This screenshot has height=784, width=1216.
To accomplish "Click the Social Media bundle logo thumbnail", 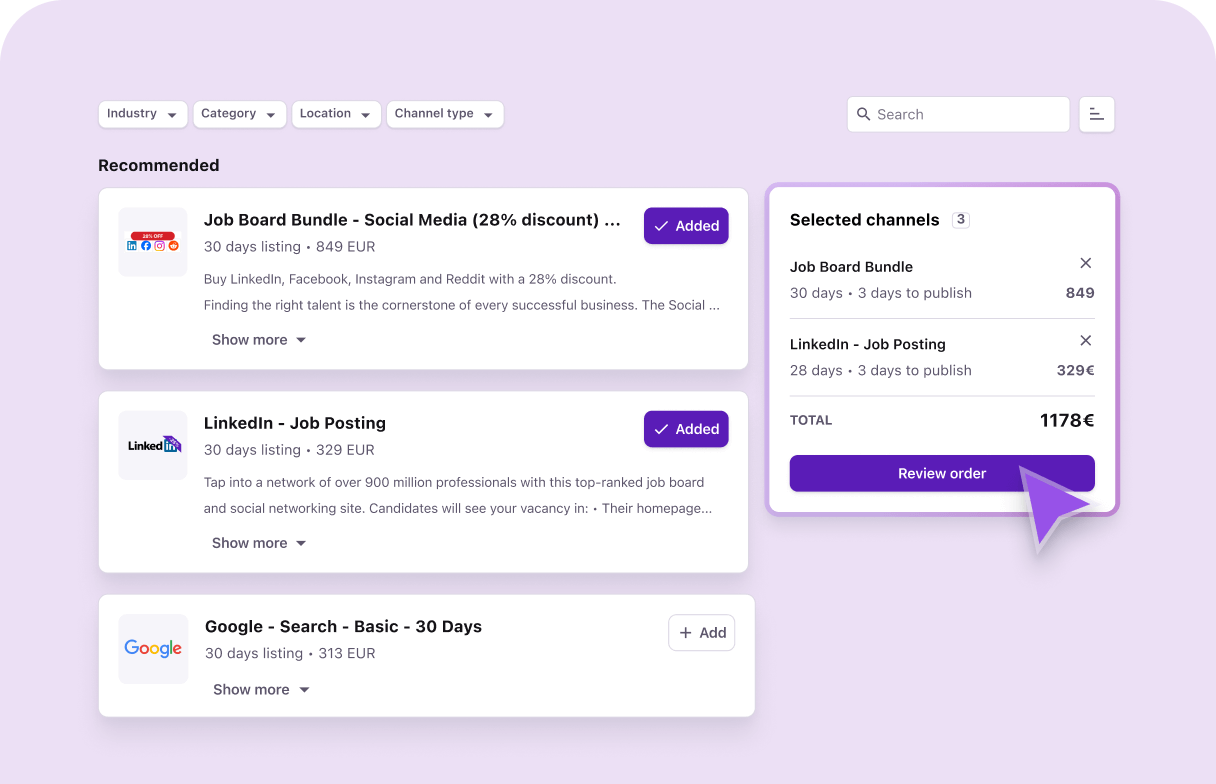I will point(153,242).
